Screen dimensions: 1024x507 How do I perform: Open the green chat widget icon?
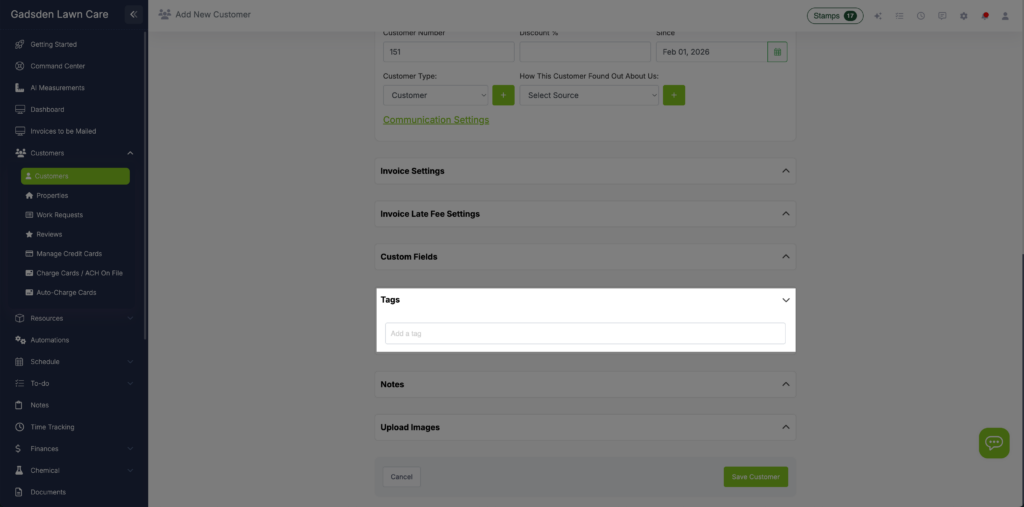993,443
